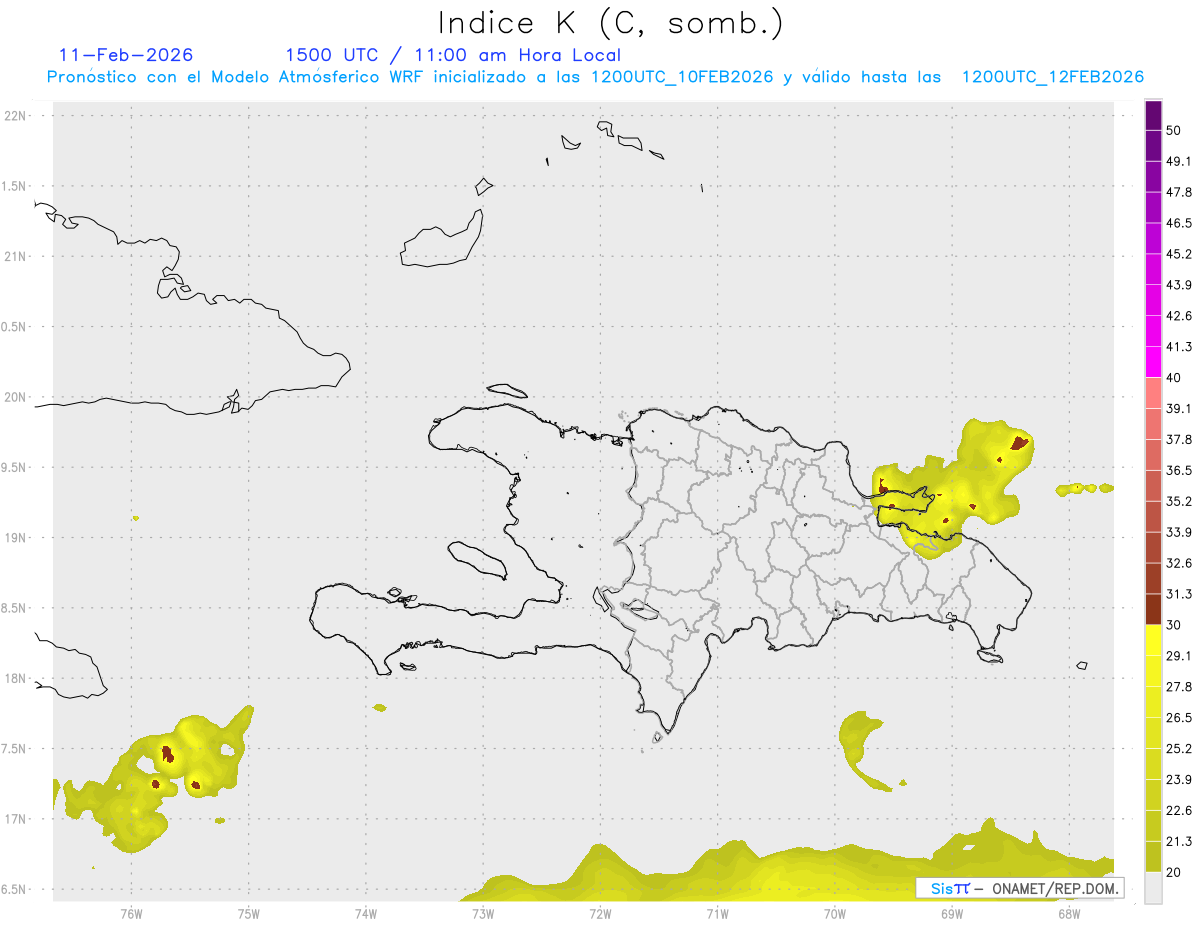This screenshot has height=927, width=1200.
Task: Click the colorbar value "30"
Action: pos(1175,625)
